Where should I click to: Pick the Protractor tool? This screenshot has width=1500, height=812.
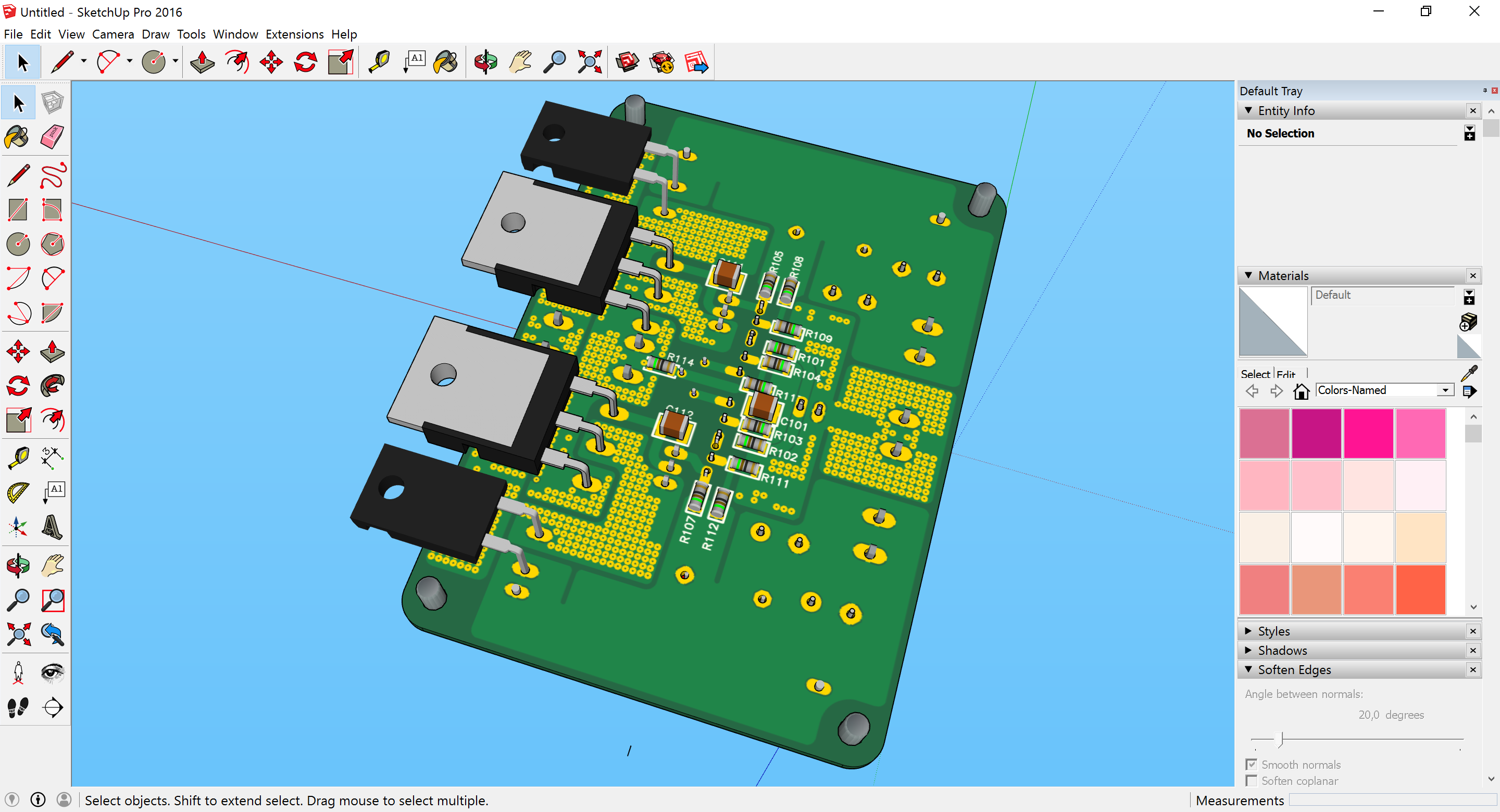click(18, 492)
